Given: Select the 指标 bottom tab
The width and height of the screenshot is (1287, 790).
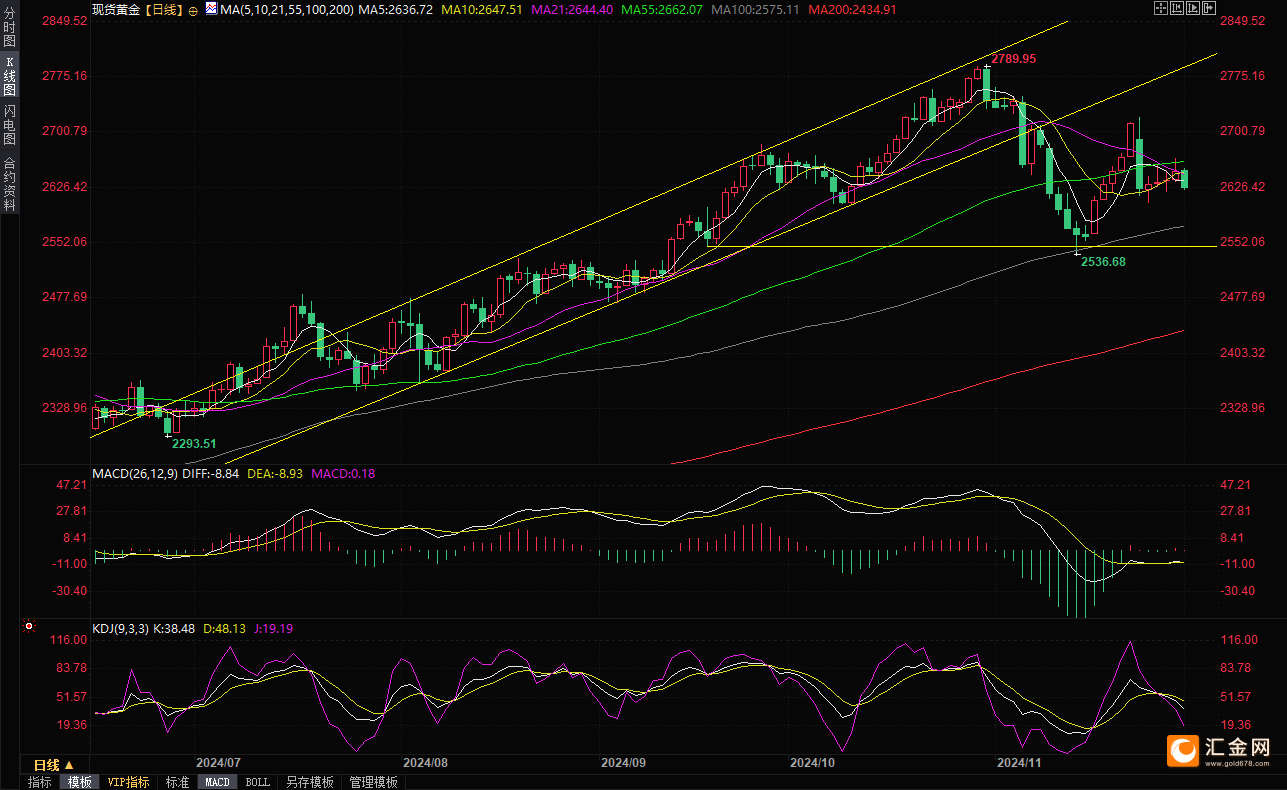Looking at the screenshot, I should point(40,782).
